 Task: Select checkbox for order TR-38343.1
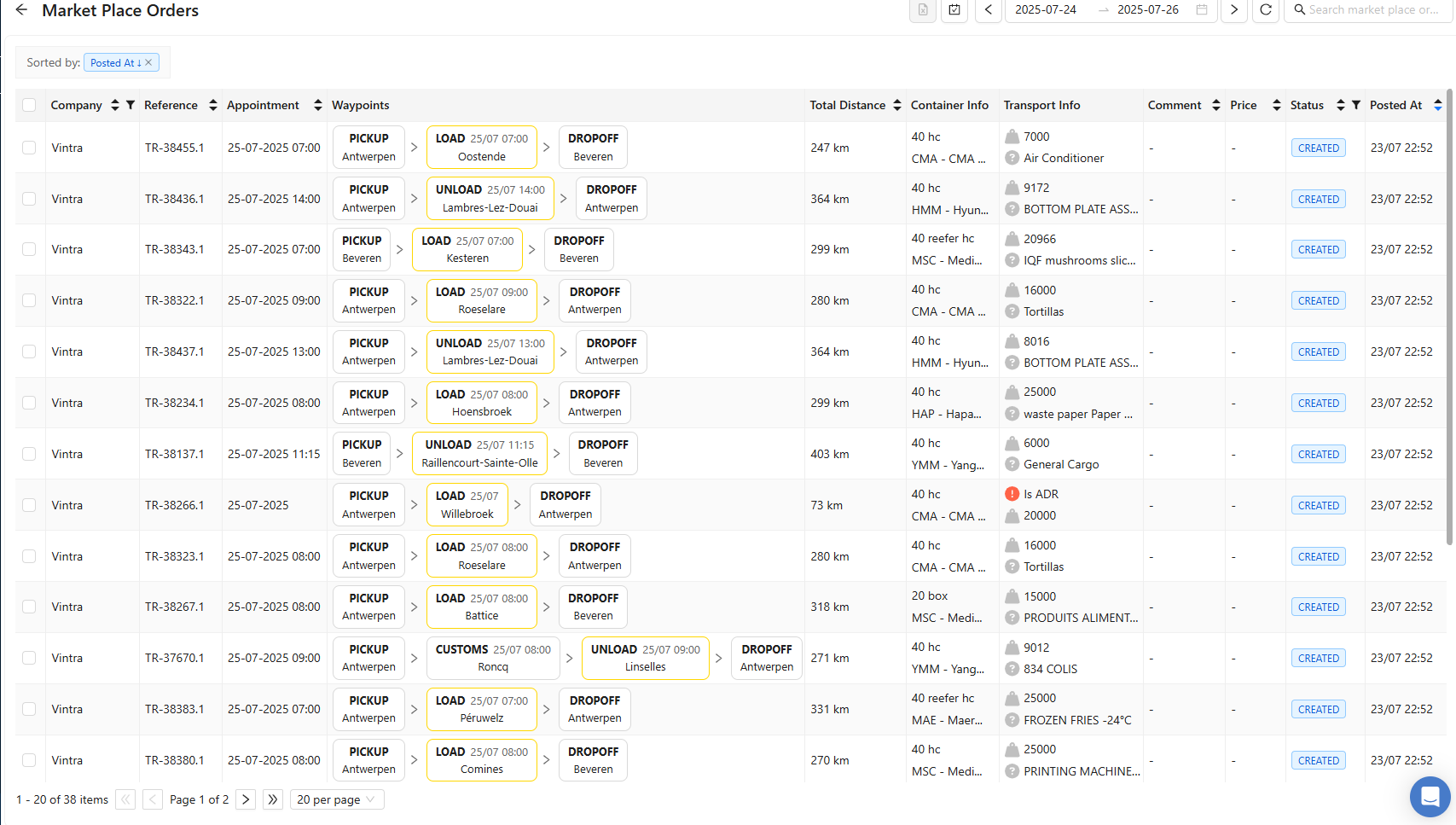pyautogui.click(x=29, y=249)
